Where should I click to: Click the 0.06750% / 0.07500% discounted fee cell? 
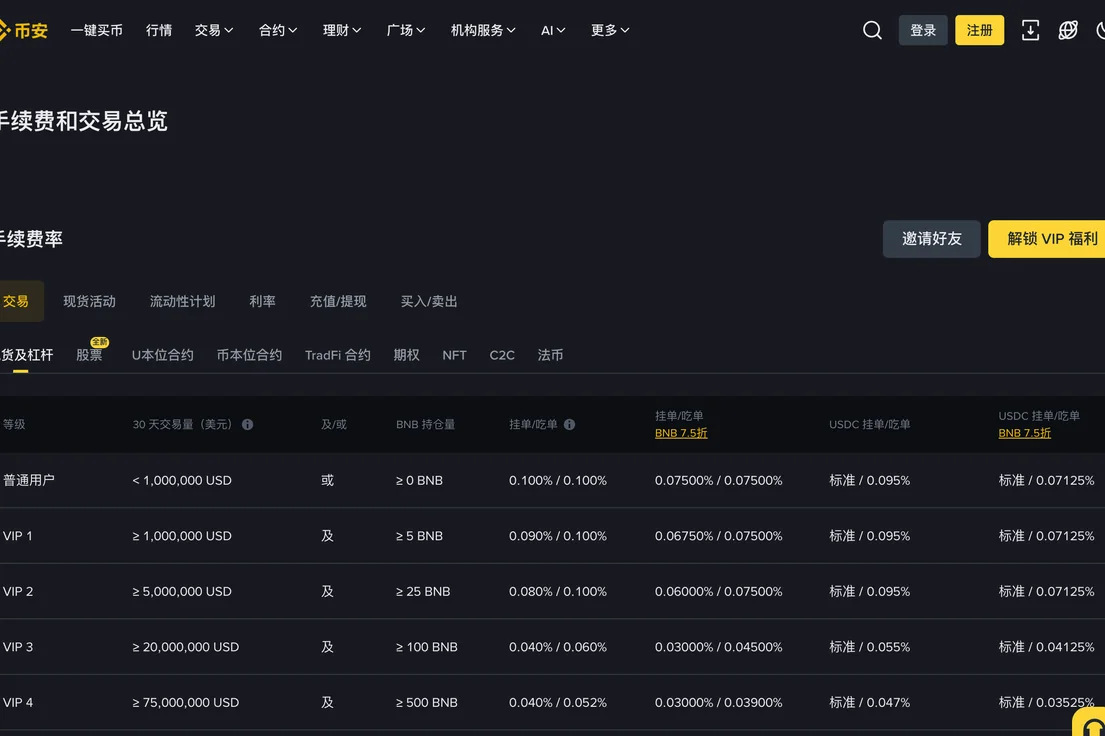point(718,536)
